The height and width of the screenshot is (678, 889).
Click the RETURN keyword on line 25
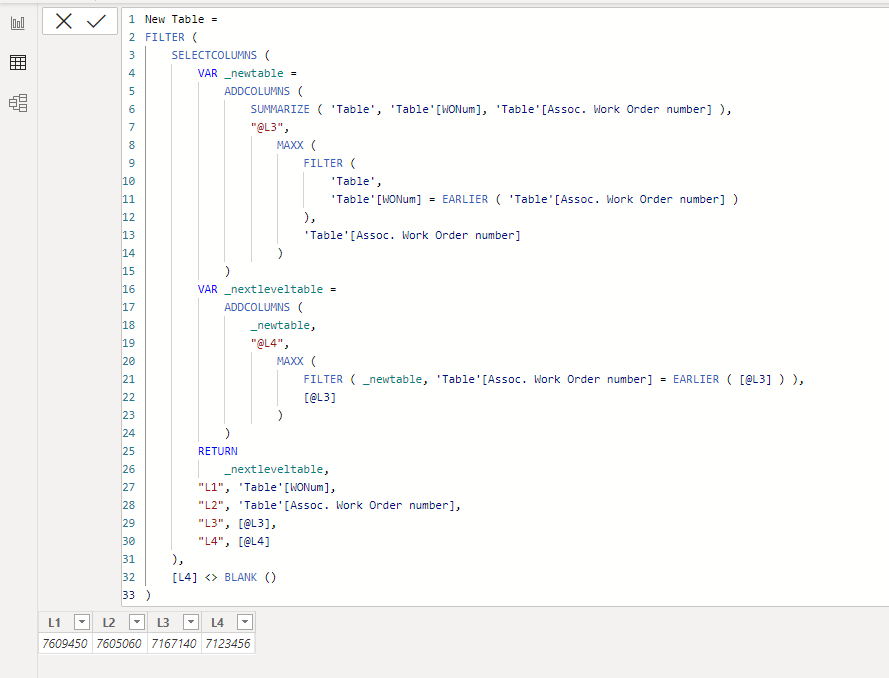click(x=218, y=451)
